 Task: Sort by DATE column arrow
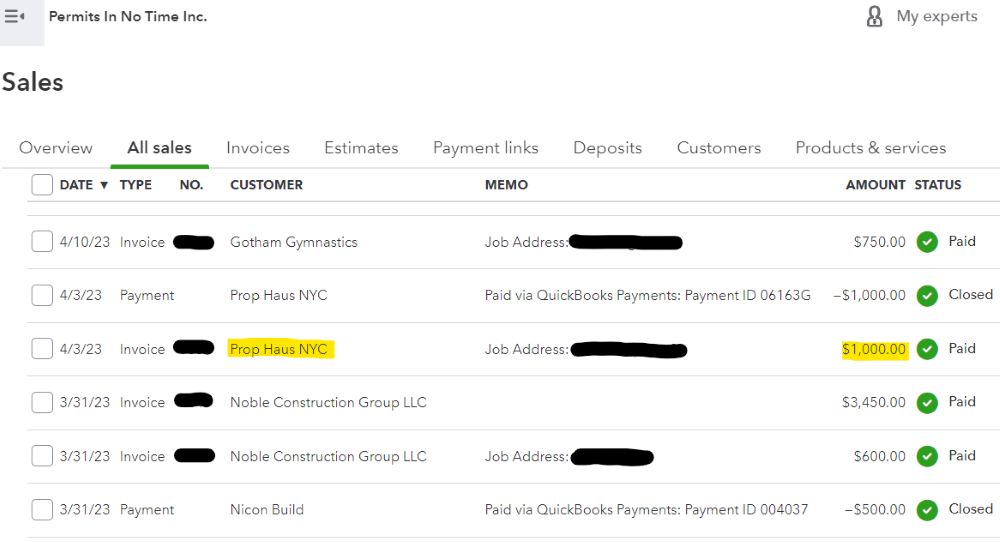[104, 185]
